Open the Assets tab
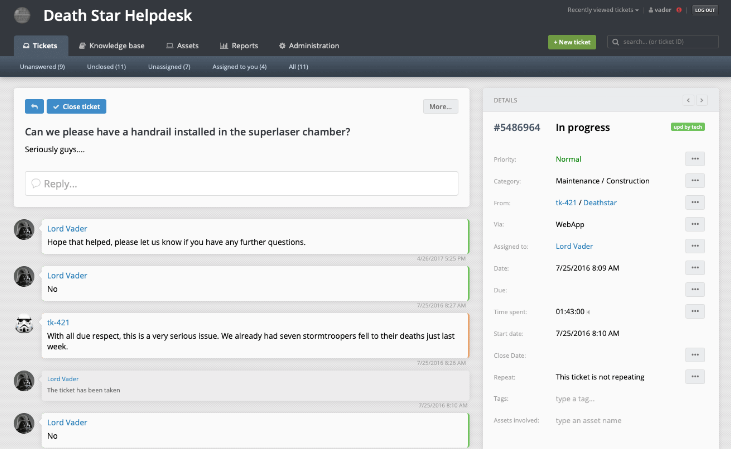This screenshot has height=449, width=731. pyautogui.click(x=182, y=46)
